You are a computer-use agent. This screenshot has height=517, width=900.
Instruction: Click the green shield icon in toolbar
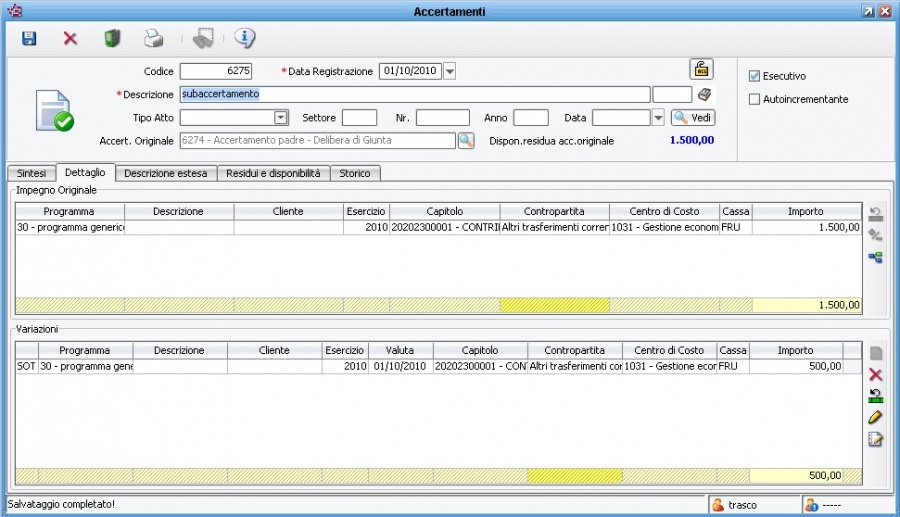point(112,38)
